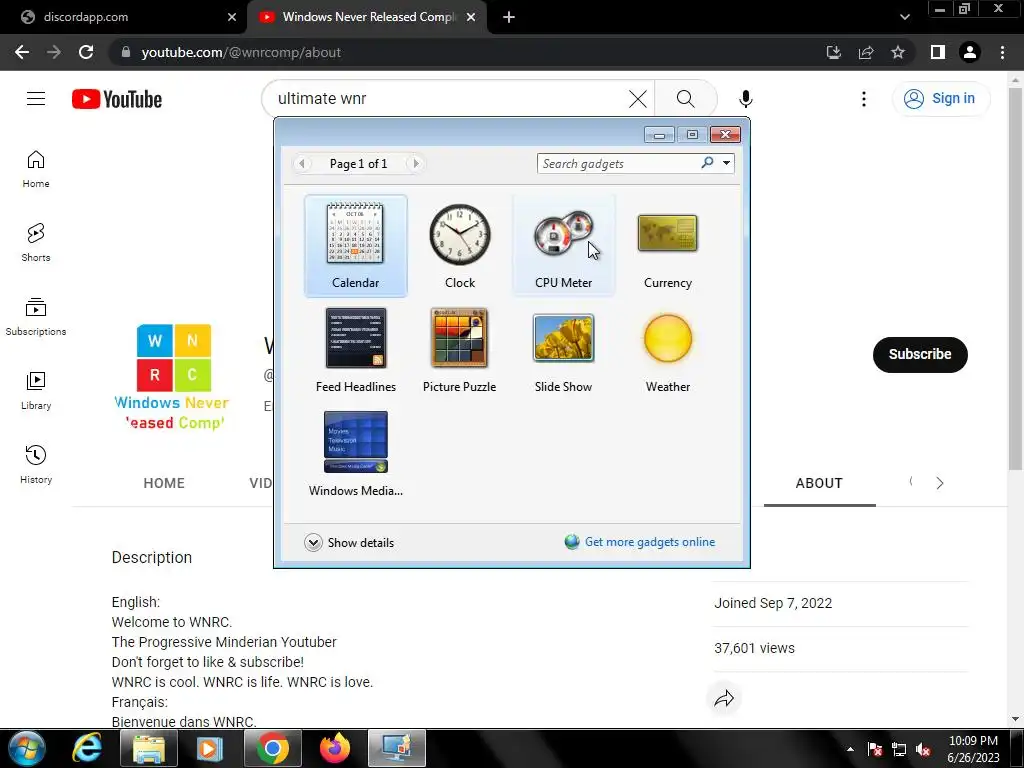
Task: Expand Show details in gadget window
Action: [x=349, y=543]
